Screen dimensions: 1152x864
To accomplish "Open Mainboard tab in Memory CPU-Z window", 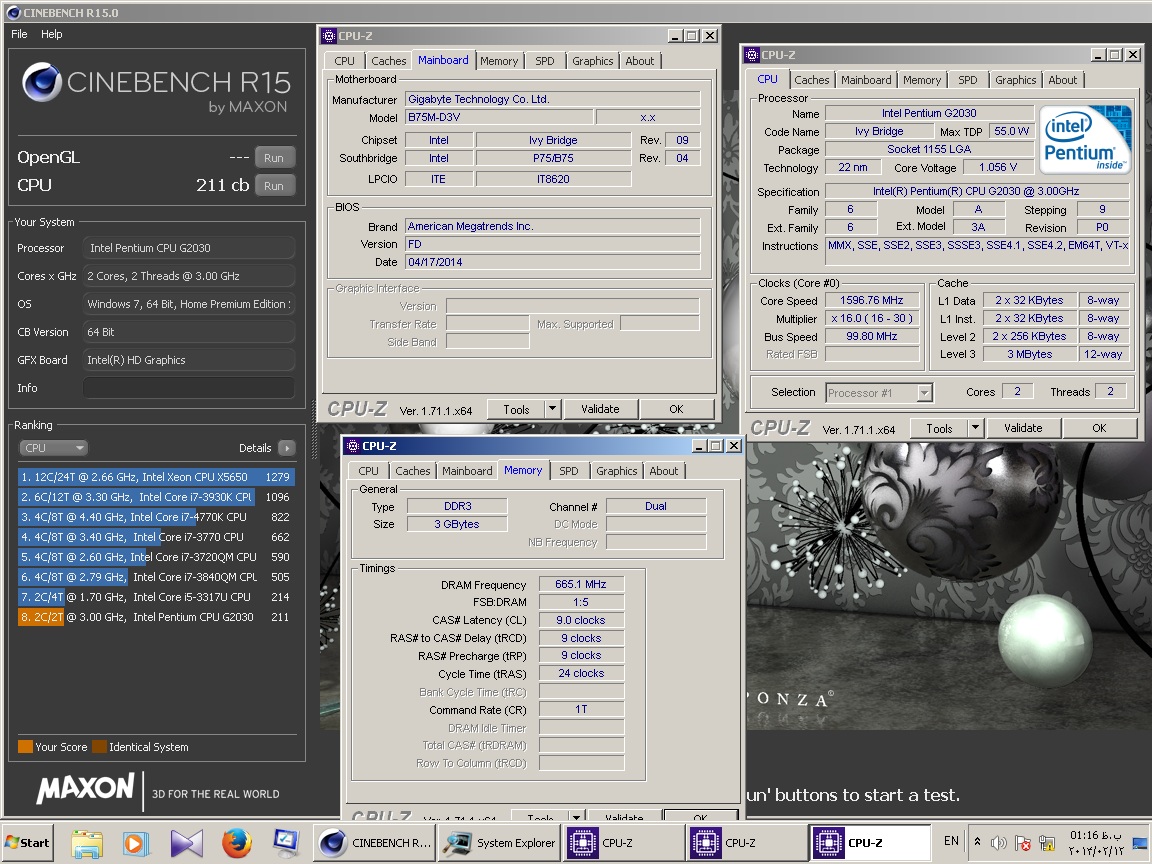I will (x=467, y=471).
